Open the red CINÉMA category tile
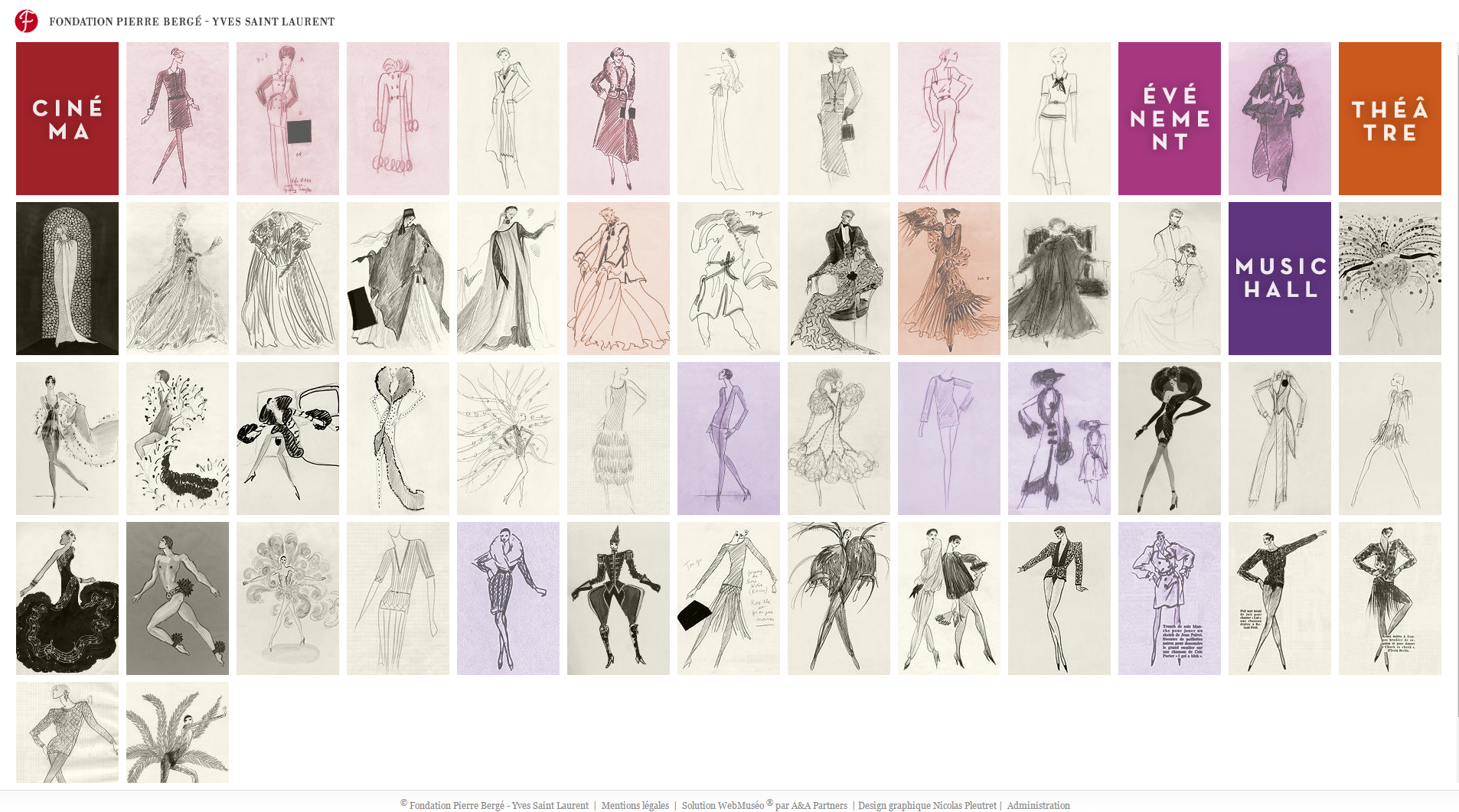1459x812 pixels. [67, 119]
